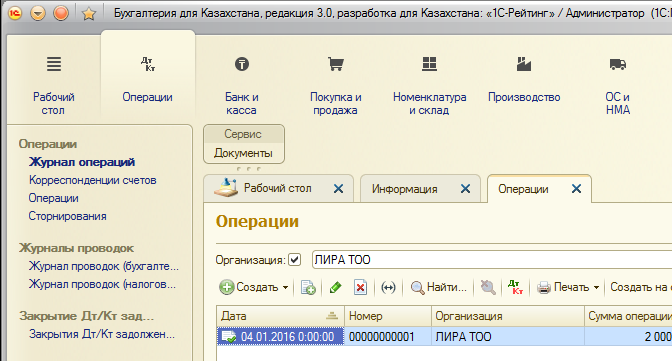Show postings with the Дт/Кт toolbar icon
The image size is (672, 361).
pos(515,287)
